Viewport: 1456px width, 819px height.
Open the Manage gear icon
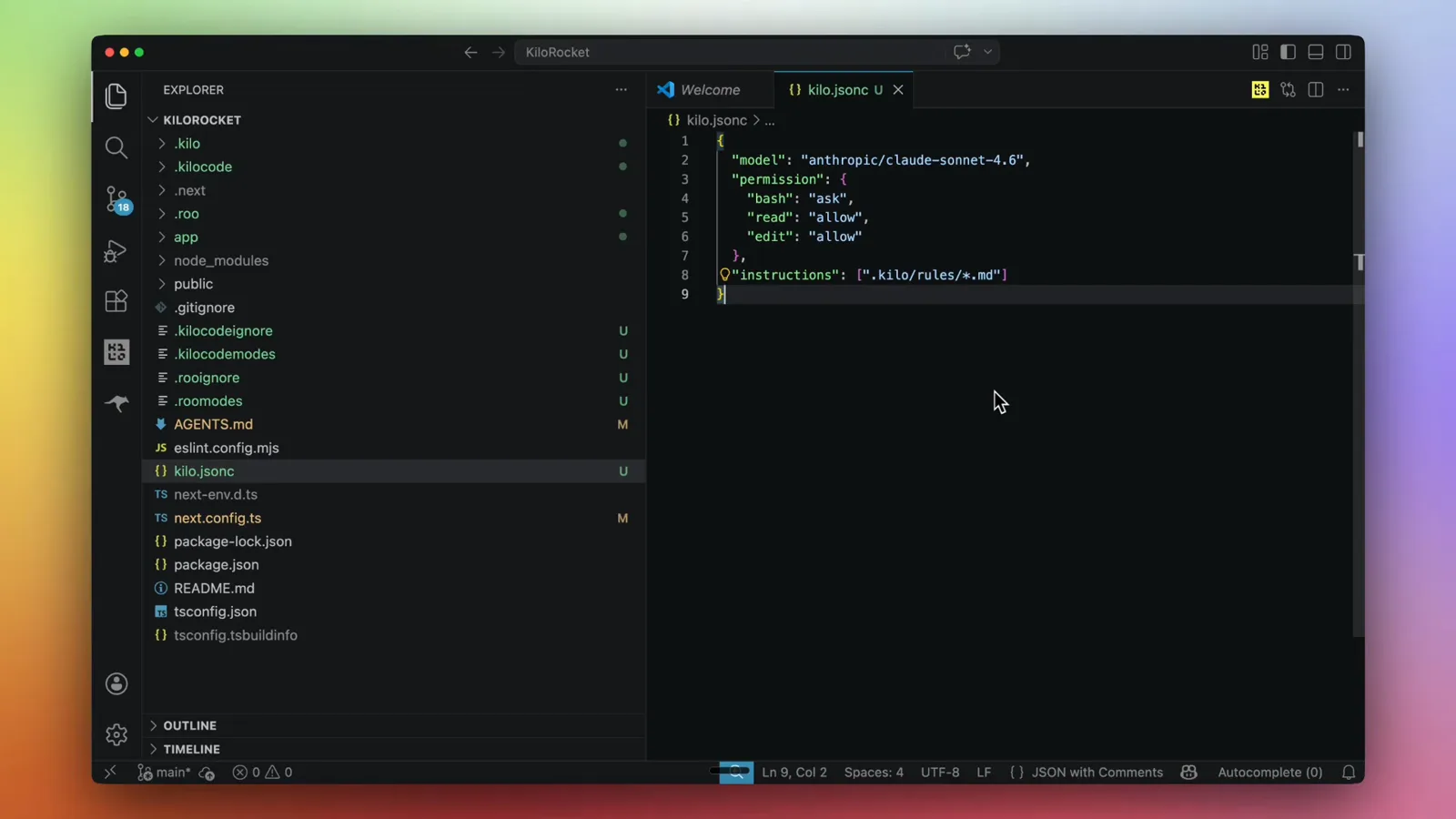(x=116, y=734)
